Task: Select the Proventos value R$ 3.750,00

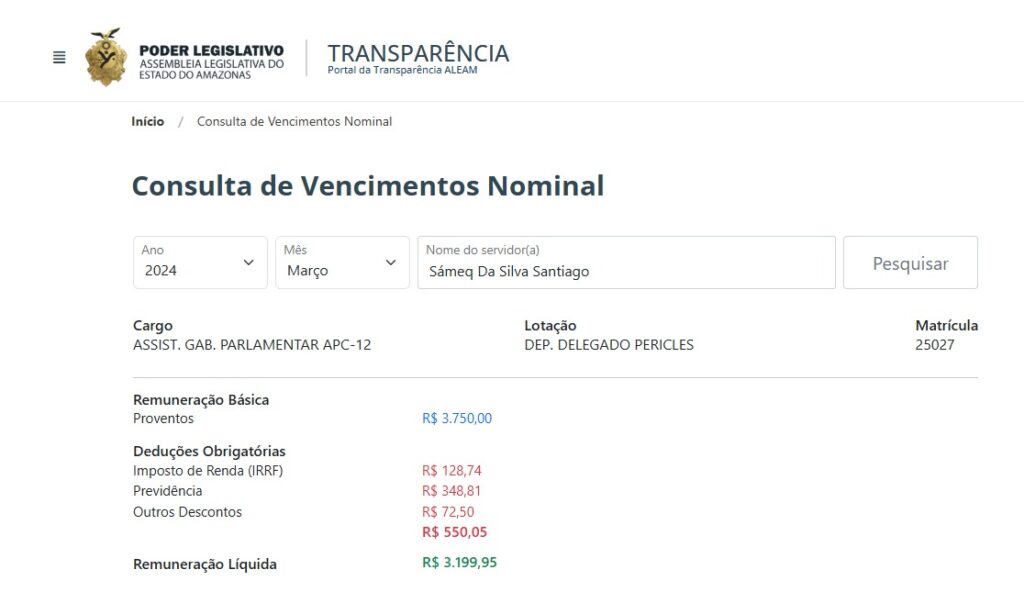Action: point(457,418)
